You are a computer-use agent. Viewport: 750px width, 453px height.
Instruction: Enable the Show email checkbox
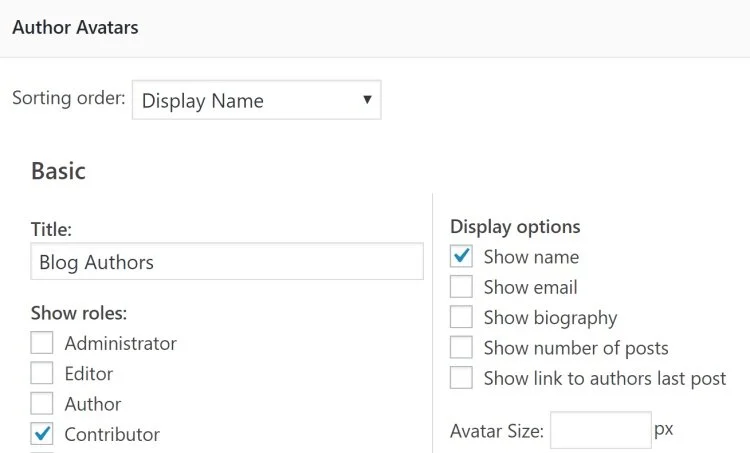point(461,287)
